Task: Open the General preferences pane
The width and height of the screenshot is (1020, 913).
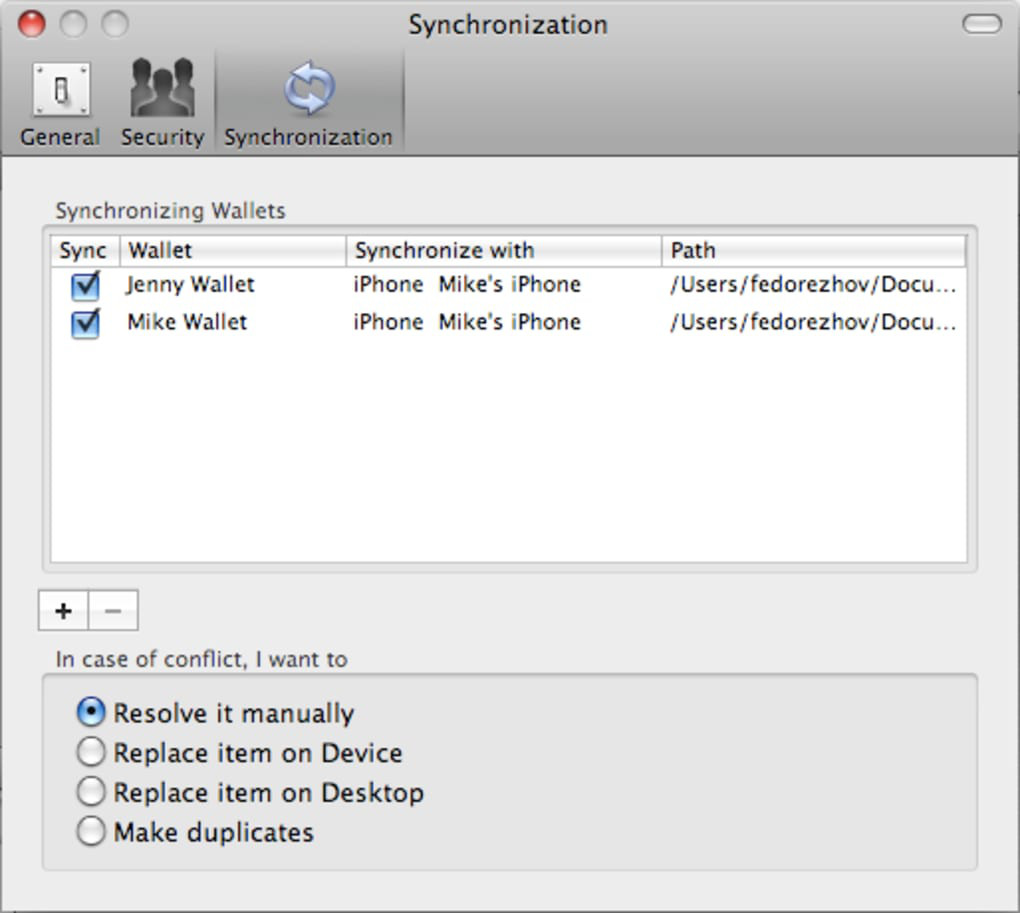Action: (x=60, y=104)
